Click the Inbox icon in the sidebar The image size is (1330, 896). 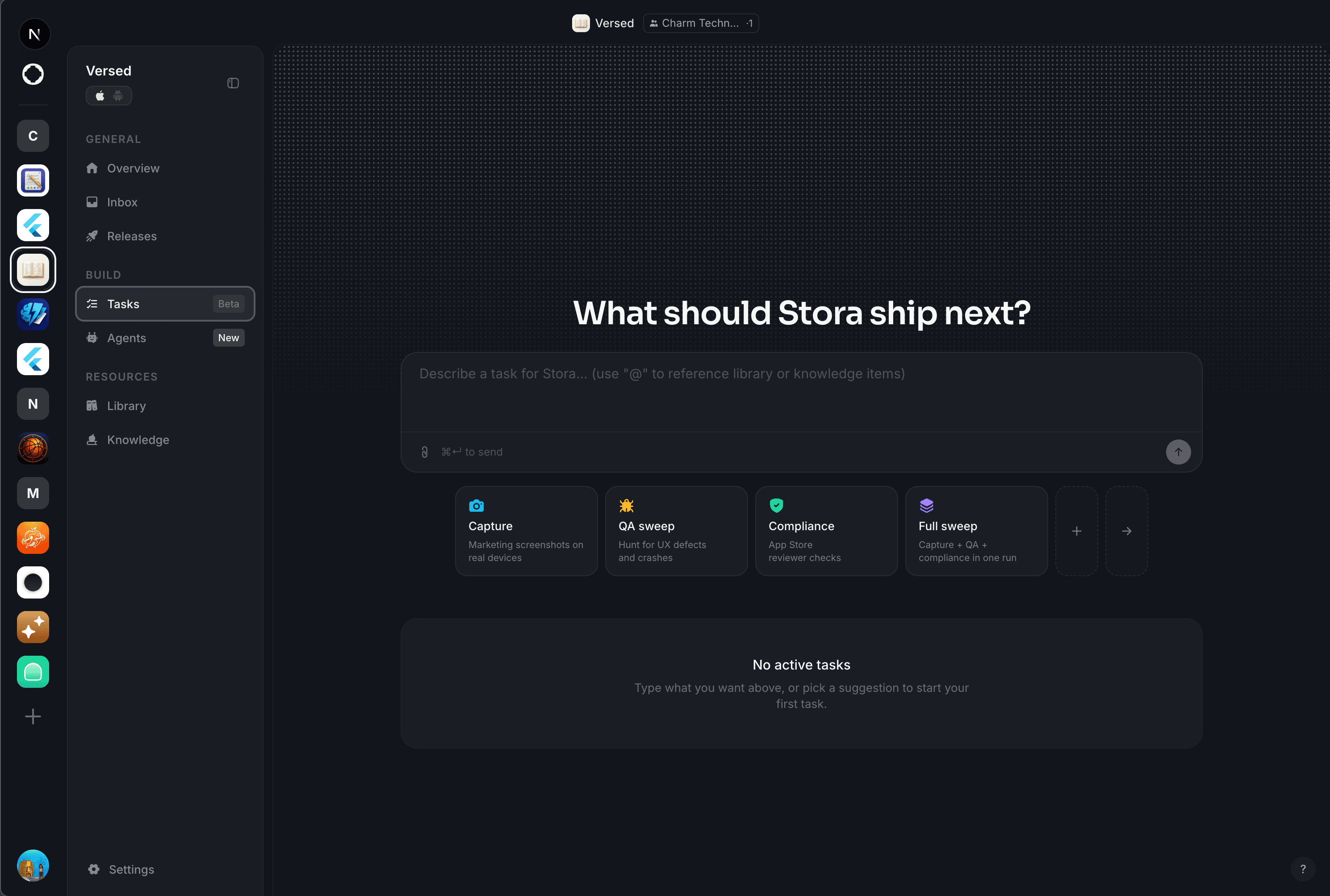pyautogui.click(x=92, y=202)
